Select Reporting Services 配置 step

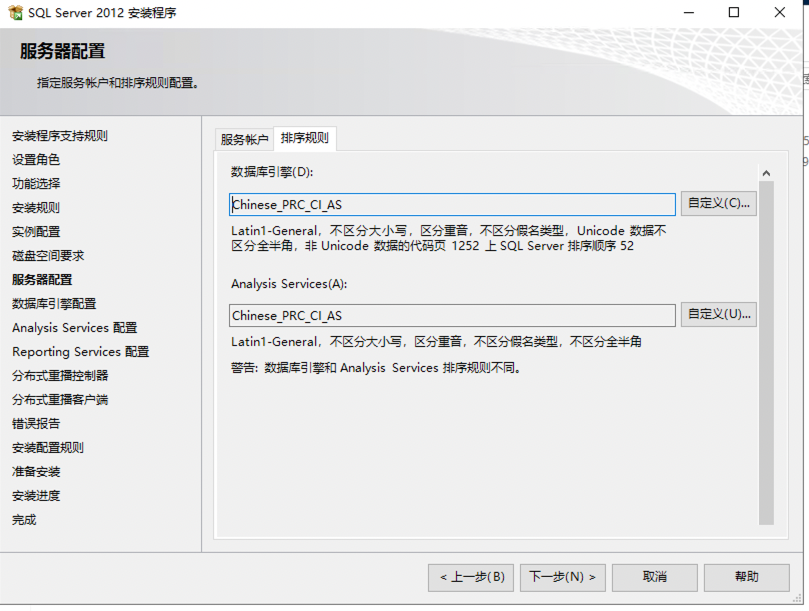pos(80,352)
